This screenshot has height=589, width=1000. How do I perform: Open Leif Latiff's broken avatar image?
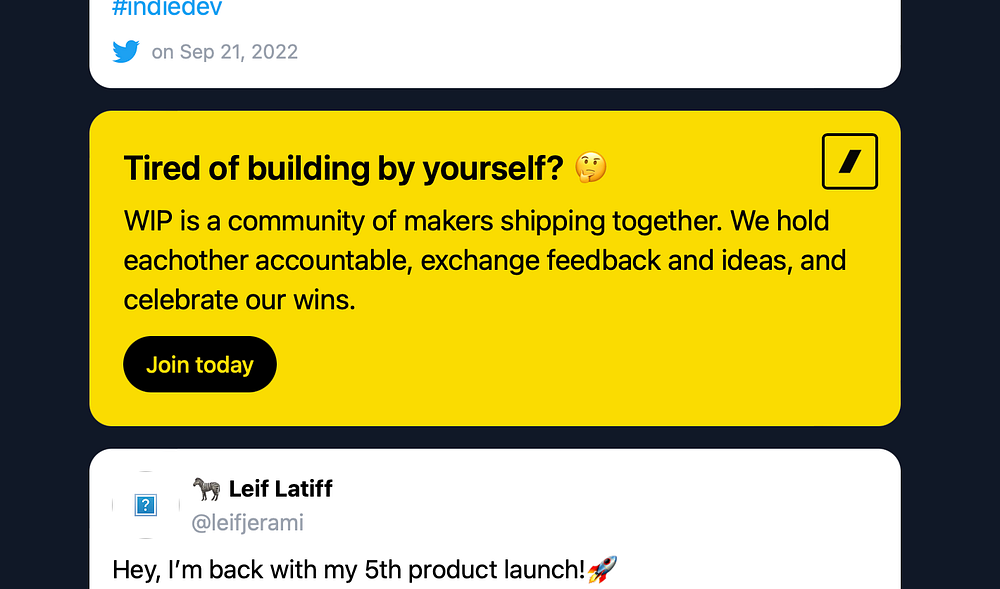click(145, 505)
